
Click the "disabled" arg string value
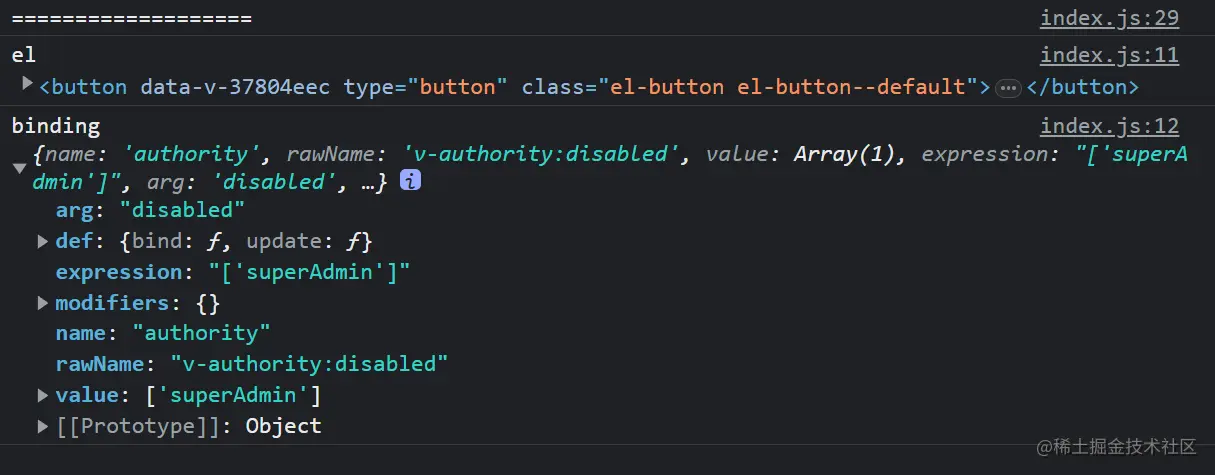(x=182, y=210)
